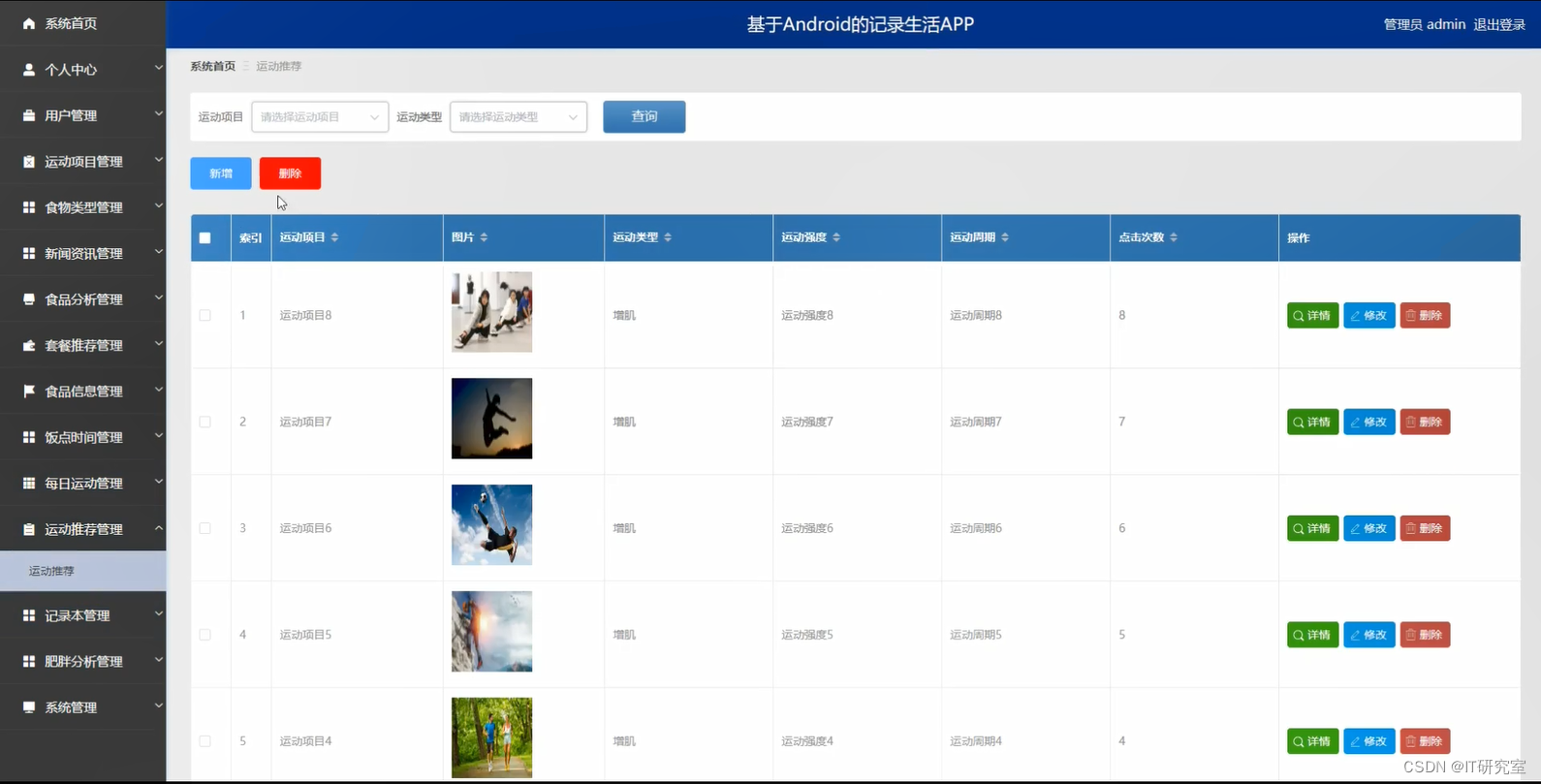Click 删除 for 运动项目6 row
Screen dimensions: 1541x784
click(1425, 528)
